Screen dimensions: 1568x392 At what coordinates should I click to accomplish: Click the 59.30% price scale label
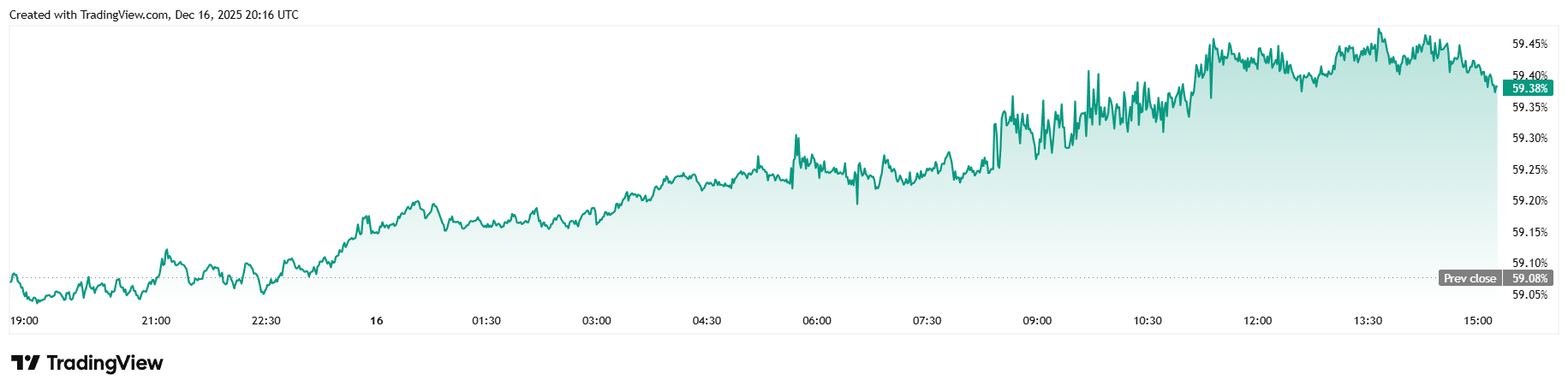click(1529, 138)
